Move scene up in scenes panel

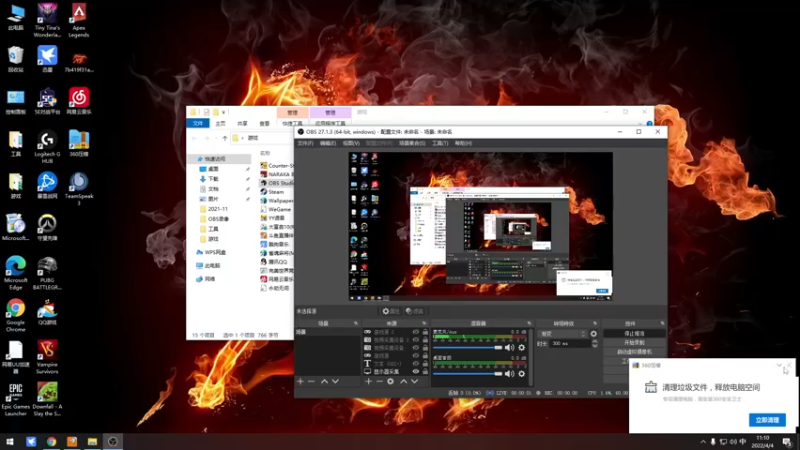pyautogui.click(x=324, y=381)
